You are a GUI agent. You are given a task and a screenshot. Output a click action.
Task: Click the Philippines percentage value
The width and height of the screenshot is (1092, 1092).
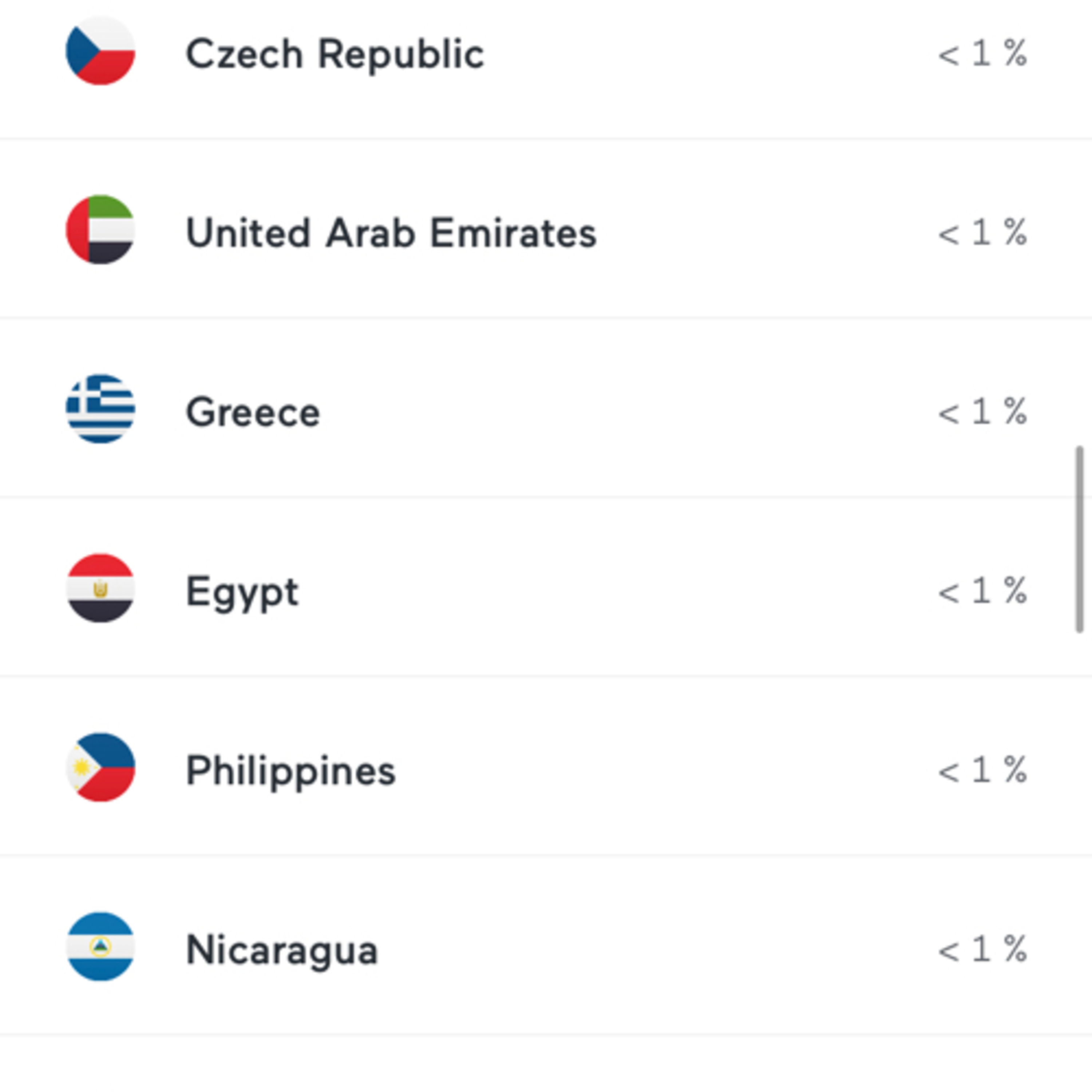click(982, 770)
